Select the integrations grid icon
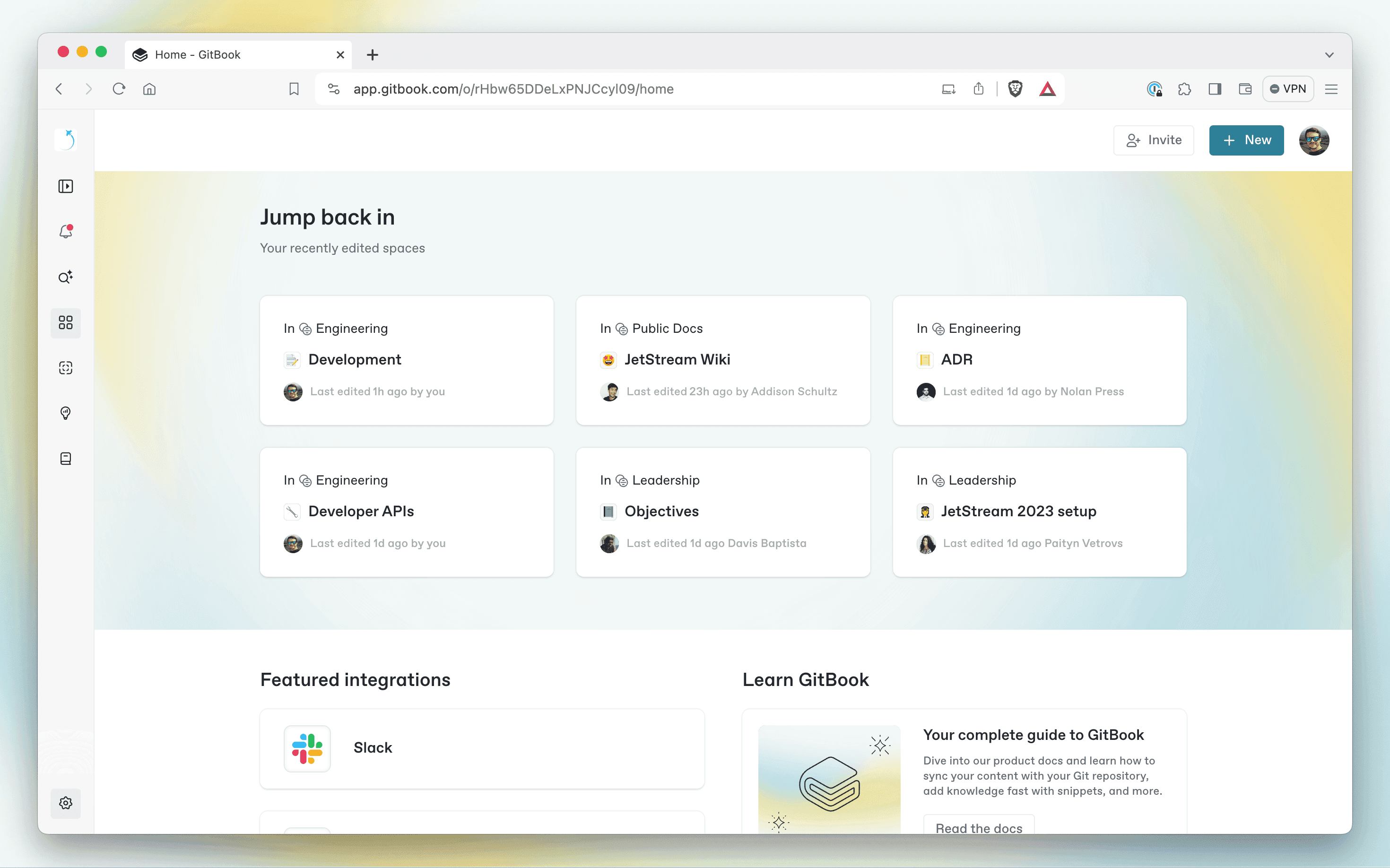This screenshot has width=1390, height=868. pos(66,322)
